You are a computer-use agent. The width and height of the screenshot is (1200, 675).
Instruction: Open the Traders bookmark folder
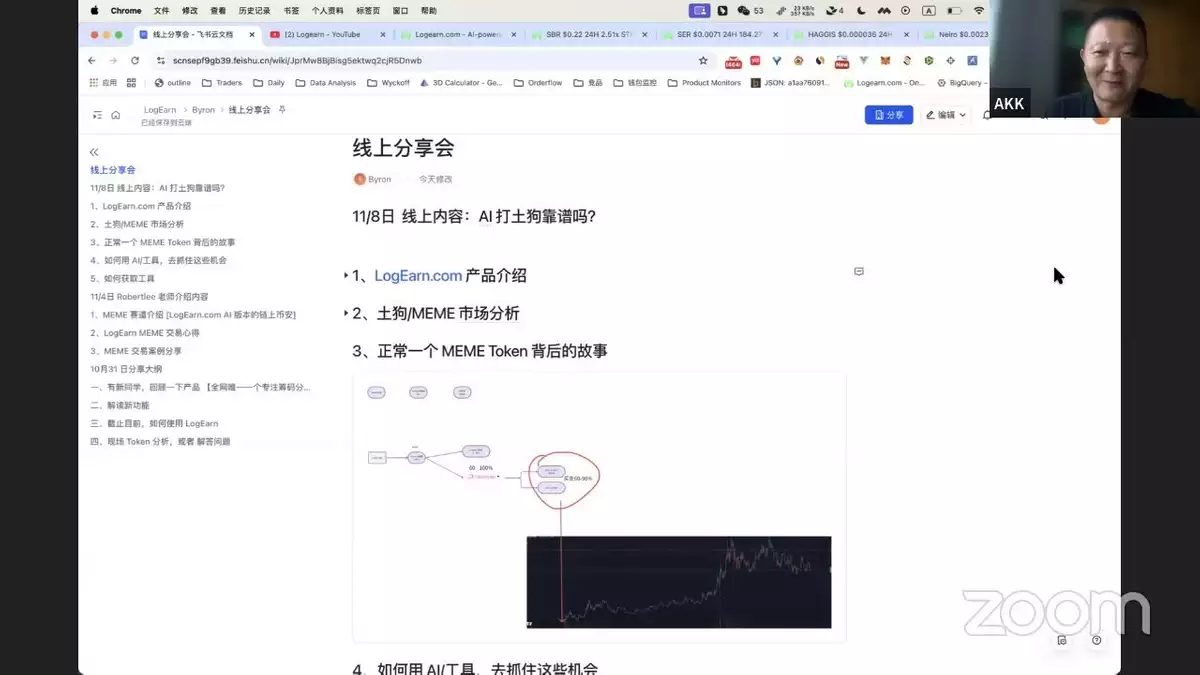click(x=222, y=83)
